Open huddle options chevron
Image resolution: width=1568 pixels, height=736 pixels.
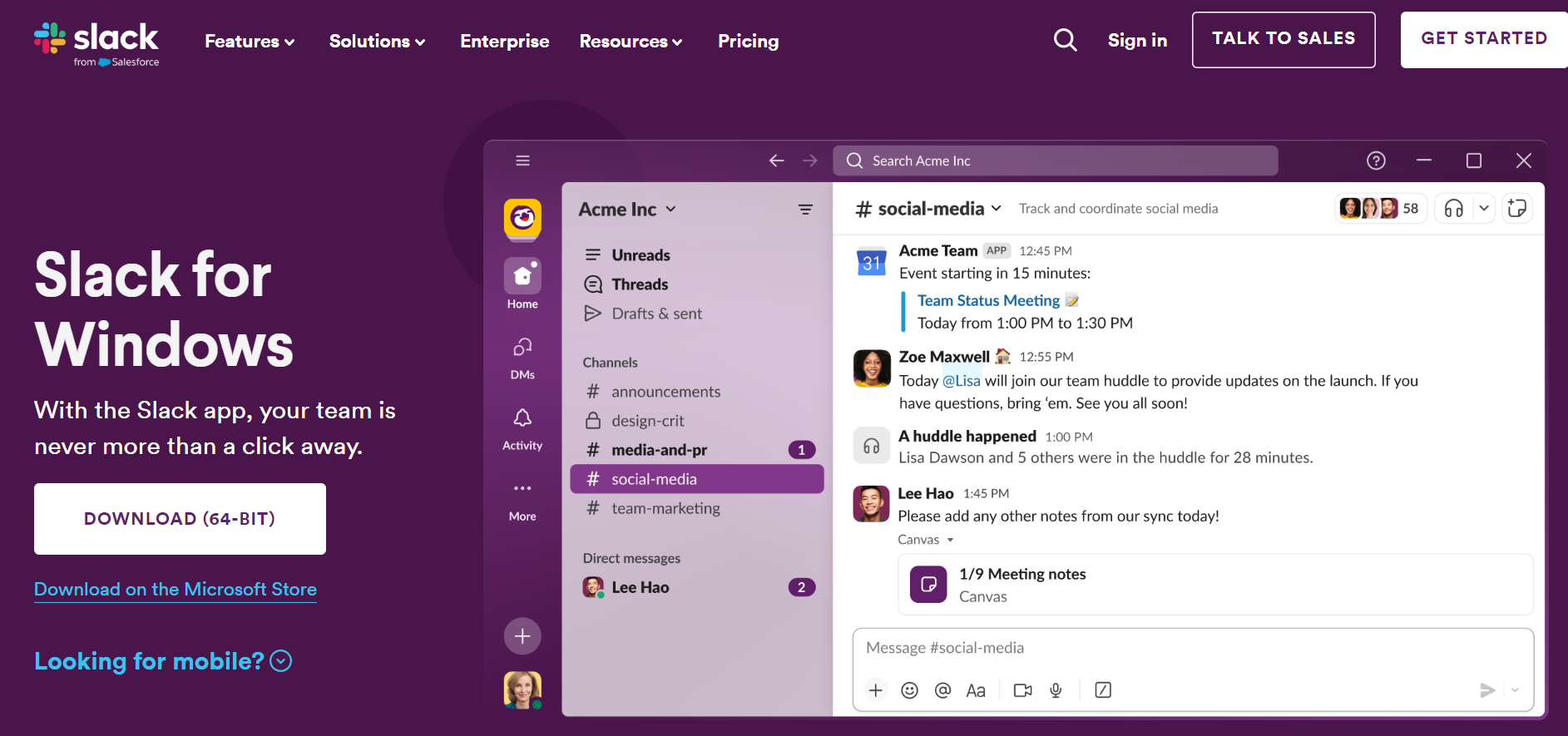(1484, 209)
